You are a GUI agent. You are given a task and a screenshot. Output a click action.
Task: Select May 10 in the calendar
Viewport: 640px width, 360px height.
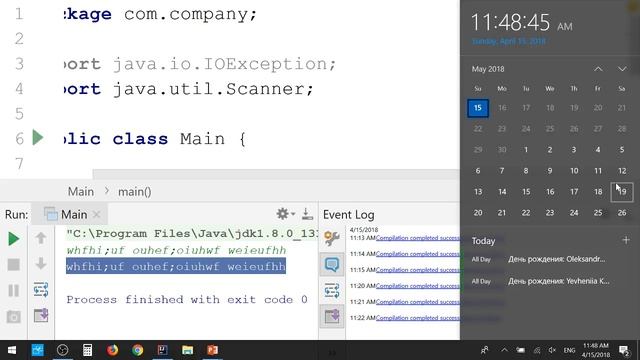click(574, 171)
